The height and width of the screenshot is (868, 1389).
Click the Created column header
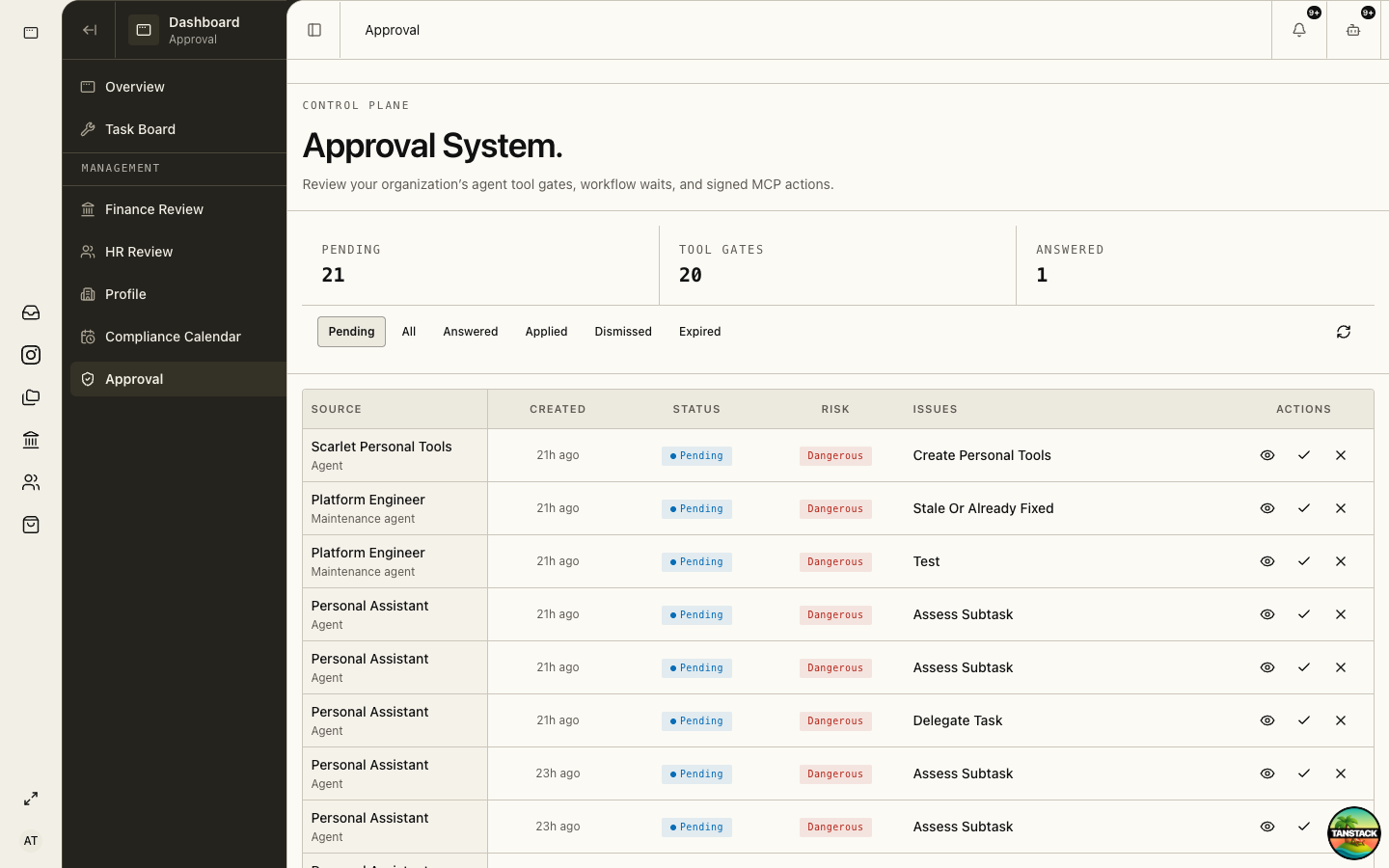(558, 409)
